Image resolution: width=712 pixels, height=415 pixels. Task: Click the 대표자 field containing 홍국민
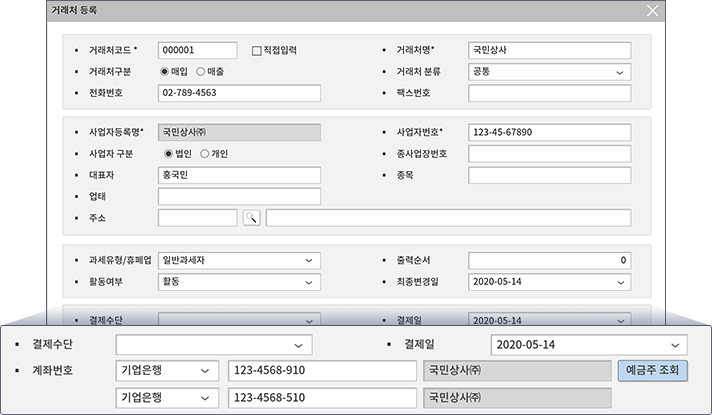pyautogui.click(x=239, y=175)
